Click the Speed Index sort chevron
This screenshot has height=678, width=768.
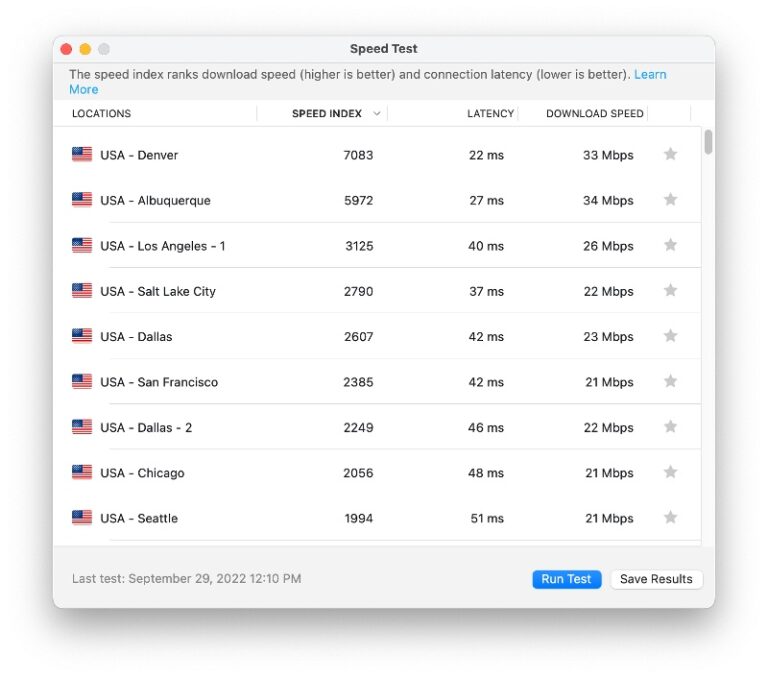(377, 114)
